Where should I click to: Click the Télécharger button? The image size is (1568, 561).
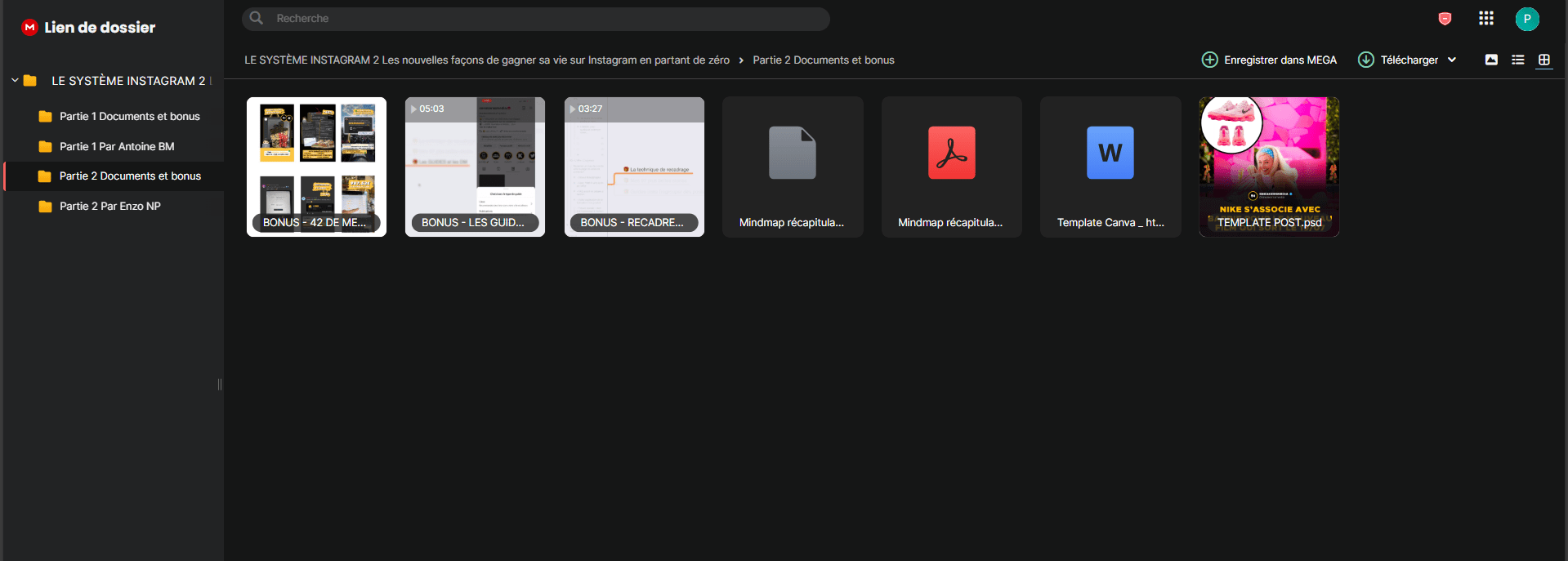[x=1398, y=60]
